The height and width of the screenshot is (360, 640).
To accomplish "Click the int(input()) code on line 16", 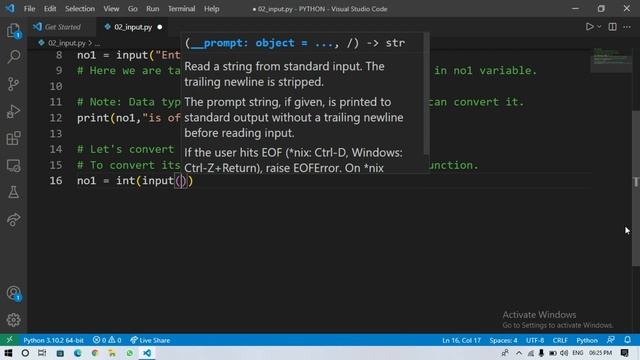I will [154, 180].
